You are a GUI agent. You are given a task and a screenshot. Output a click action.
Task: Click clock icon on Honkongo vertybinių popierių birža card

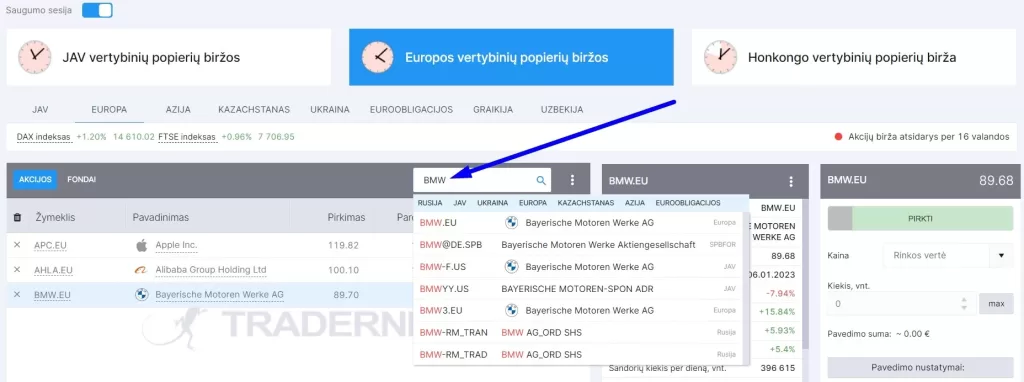(x=720, y=57)
